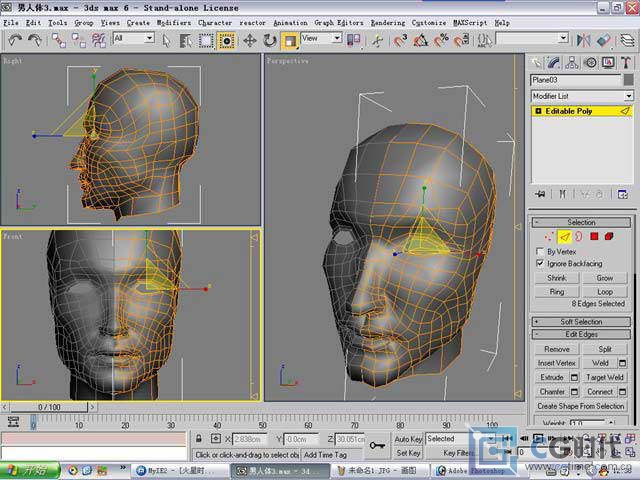Click the Align tool icon

604,40
